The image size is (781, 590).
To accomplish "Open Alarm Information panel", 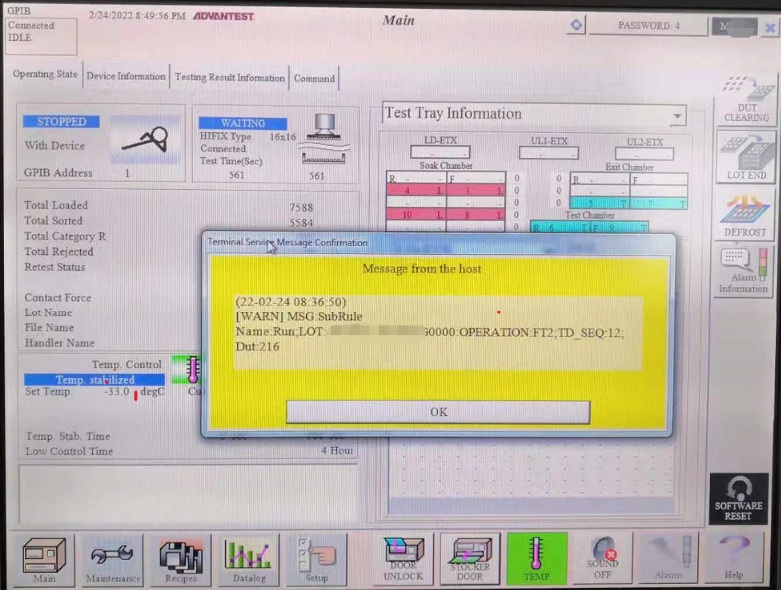I will 745,271.
